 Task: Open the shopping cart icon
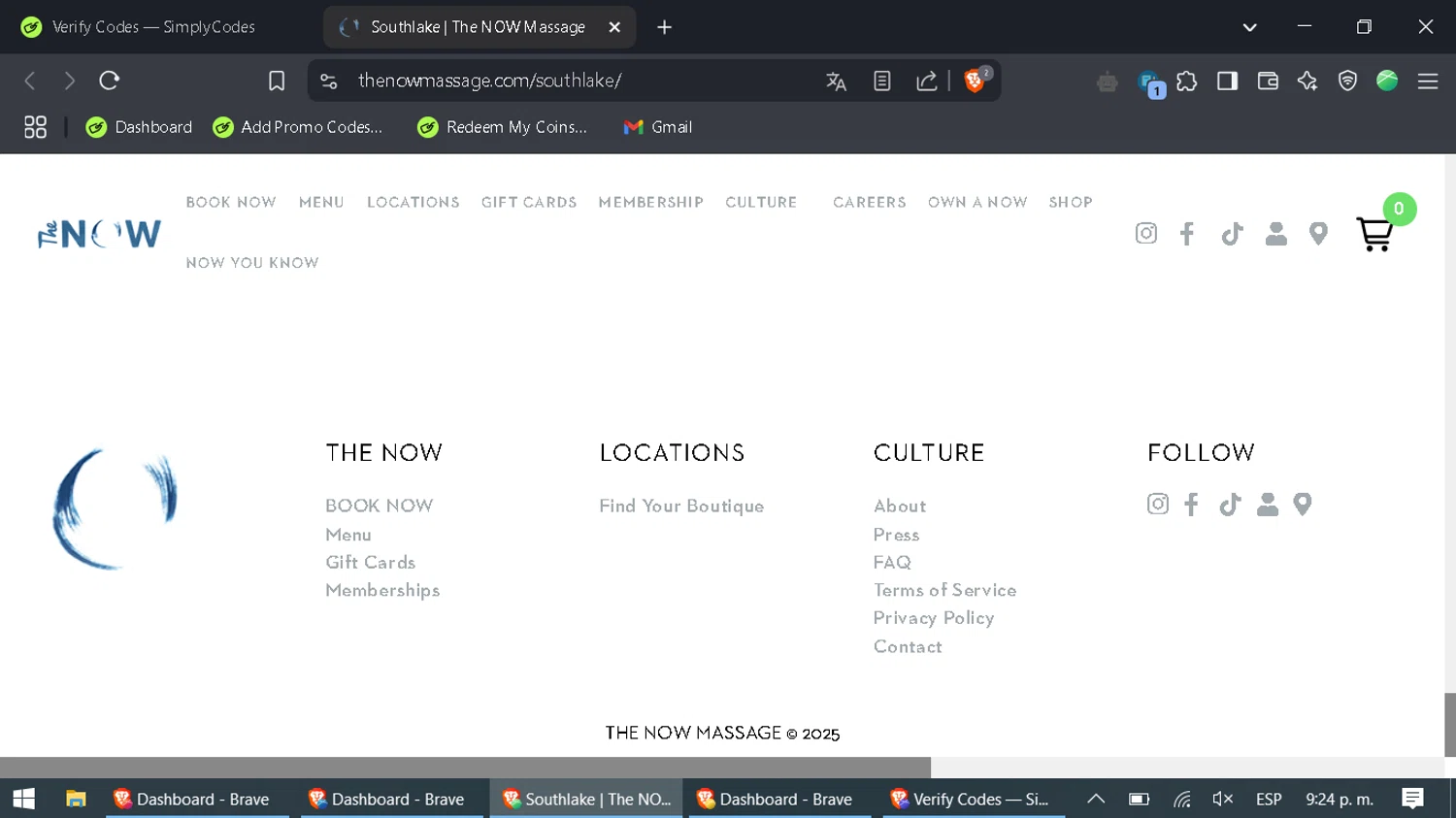pyautogui.click(x=1374, y=234)
